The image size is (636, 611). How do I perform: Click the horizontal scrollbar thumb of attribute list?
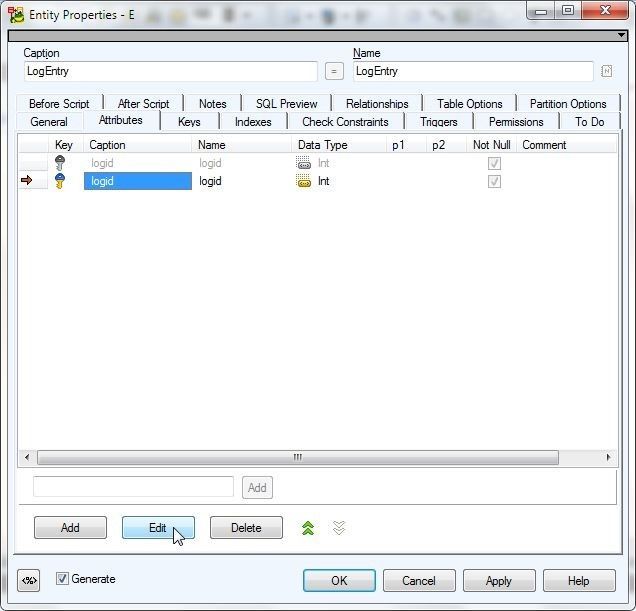click(x=298, y=457)
